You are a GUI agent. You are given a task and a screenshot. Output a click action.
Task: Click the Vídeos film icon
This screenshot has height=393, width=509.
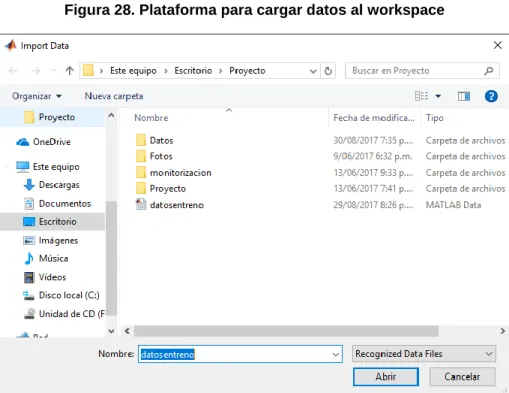(29, 277)
